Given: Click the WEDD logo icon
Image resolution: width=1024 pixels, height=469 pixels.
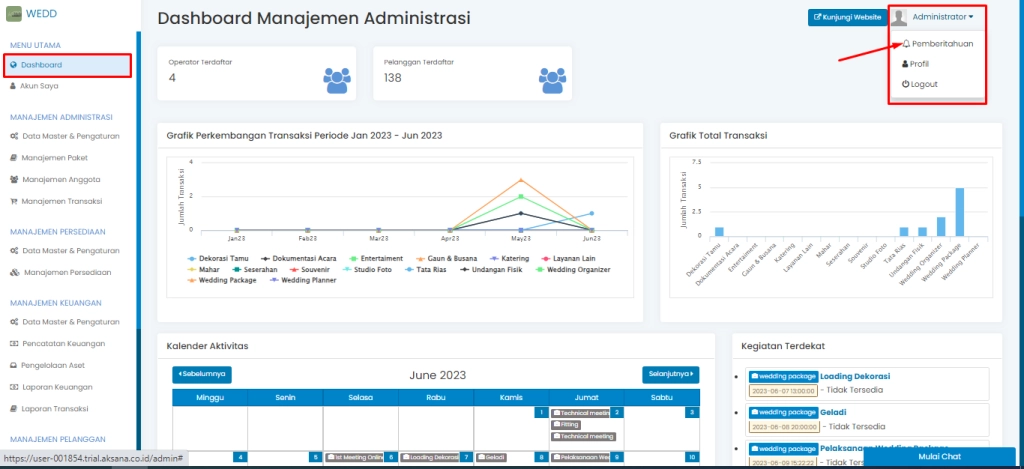Looking at the screenshot, I should [x=14, y=13].
